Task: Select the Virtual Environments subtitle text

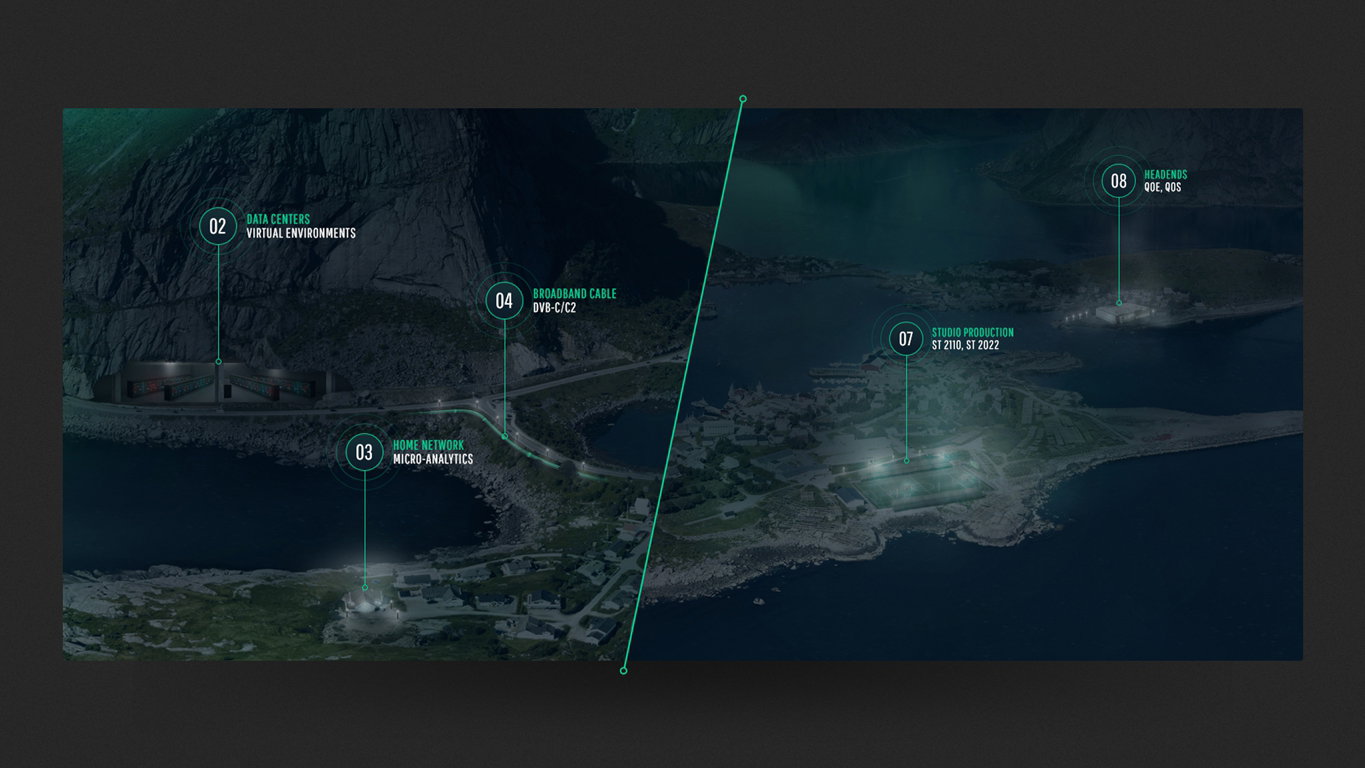Action: [301, 233]
